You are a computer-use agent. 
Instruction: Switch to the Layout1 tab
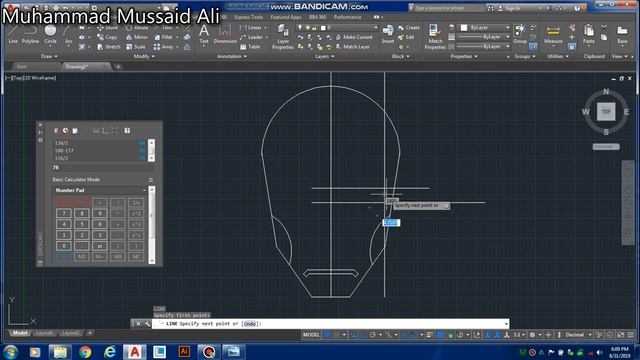(44, 333)
